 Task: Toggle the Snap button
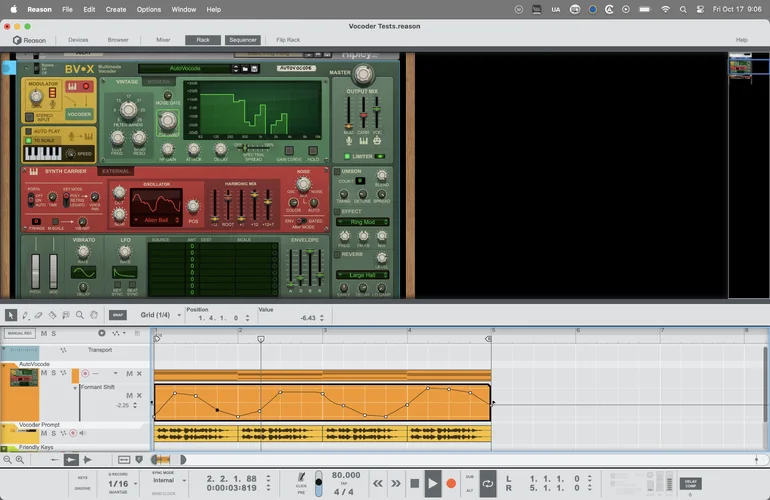pos(118,315)
